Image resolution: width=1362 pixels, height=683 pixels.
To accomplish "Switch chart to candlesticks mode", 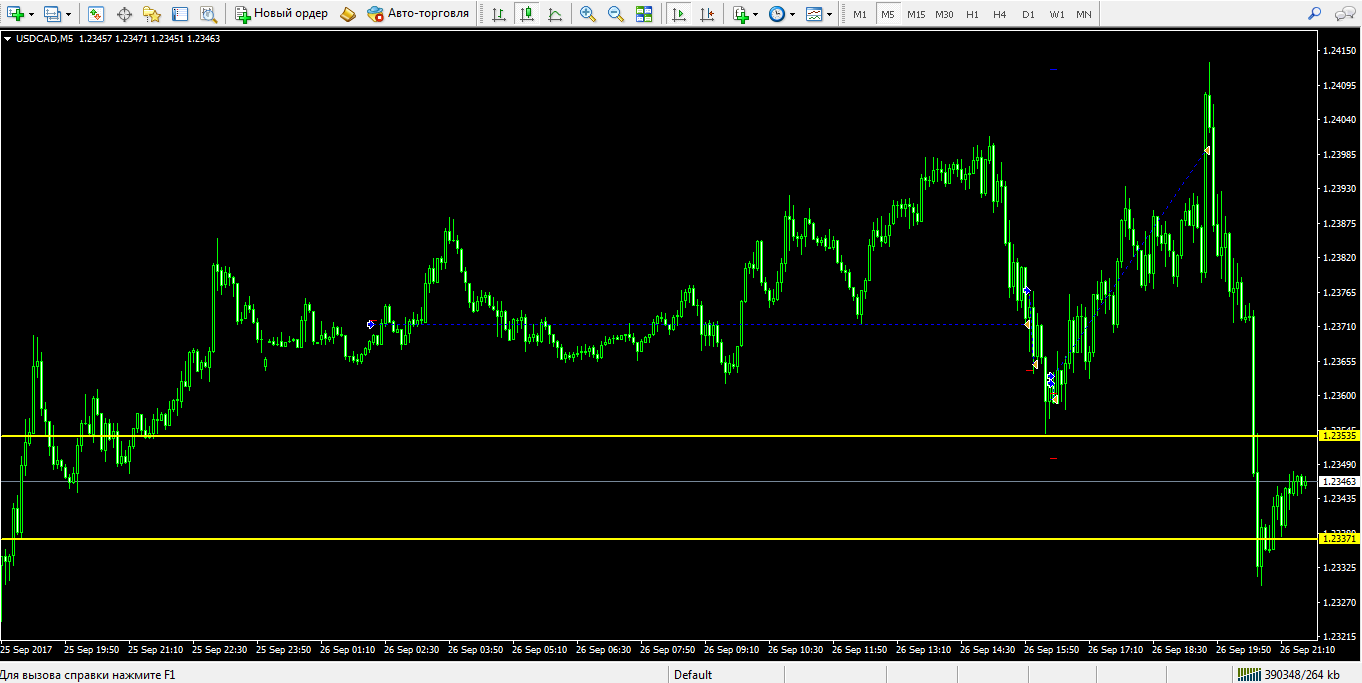I will click(x=526, y=14).
